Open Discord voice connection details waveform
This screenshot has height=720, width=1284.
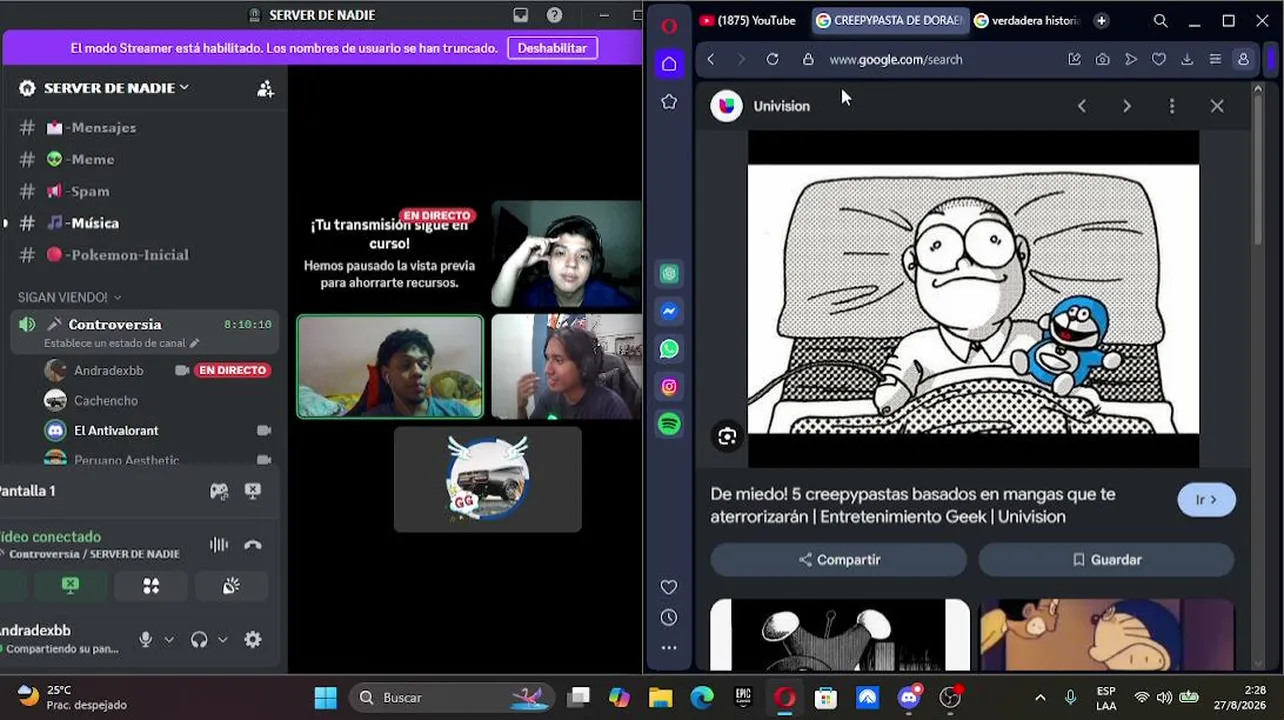pyautogui.click(x=219, y=545)
